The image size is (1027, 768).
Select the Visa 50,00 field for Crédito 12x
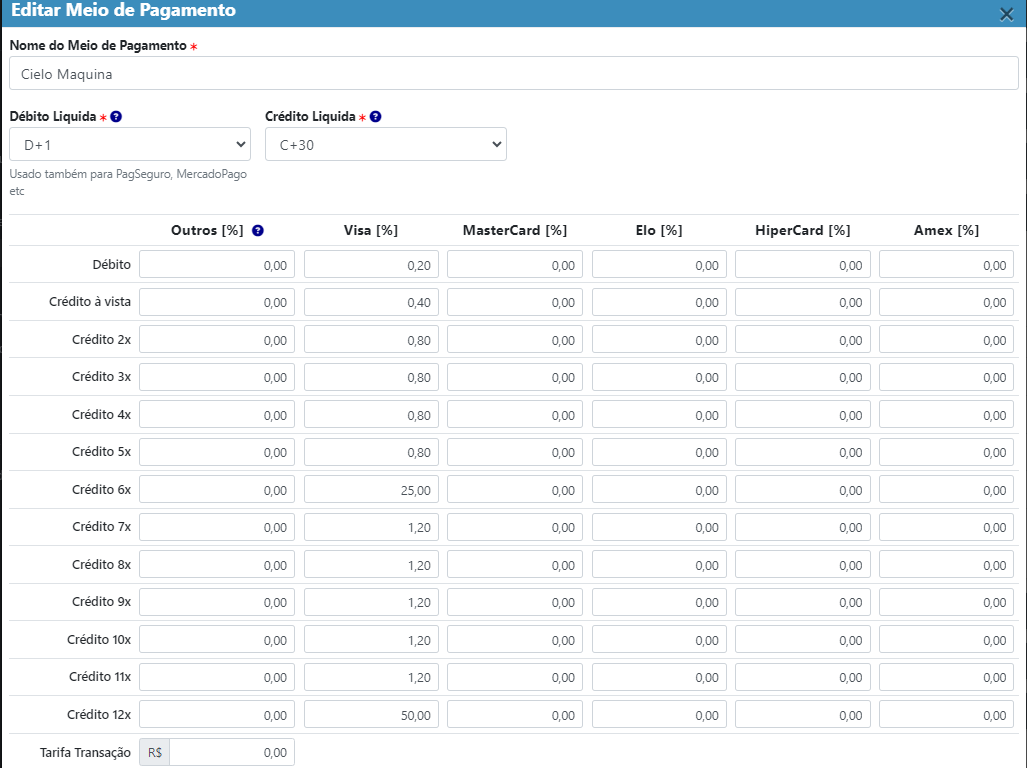pyautogui.click(x=371, y=714)
